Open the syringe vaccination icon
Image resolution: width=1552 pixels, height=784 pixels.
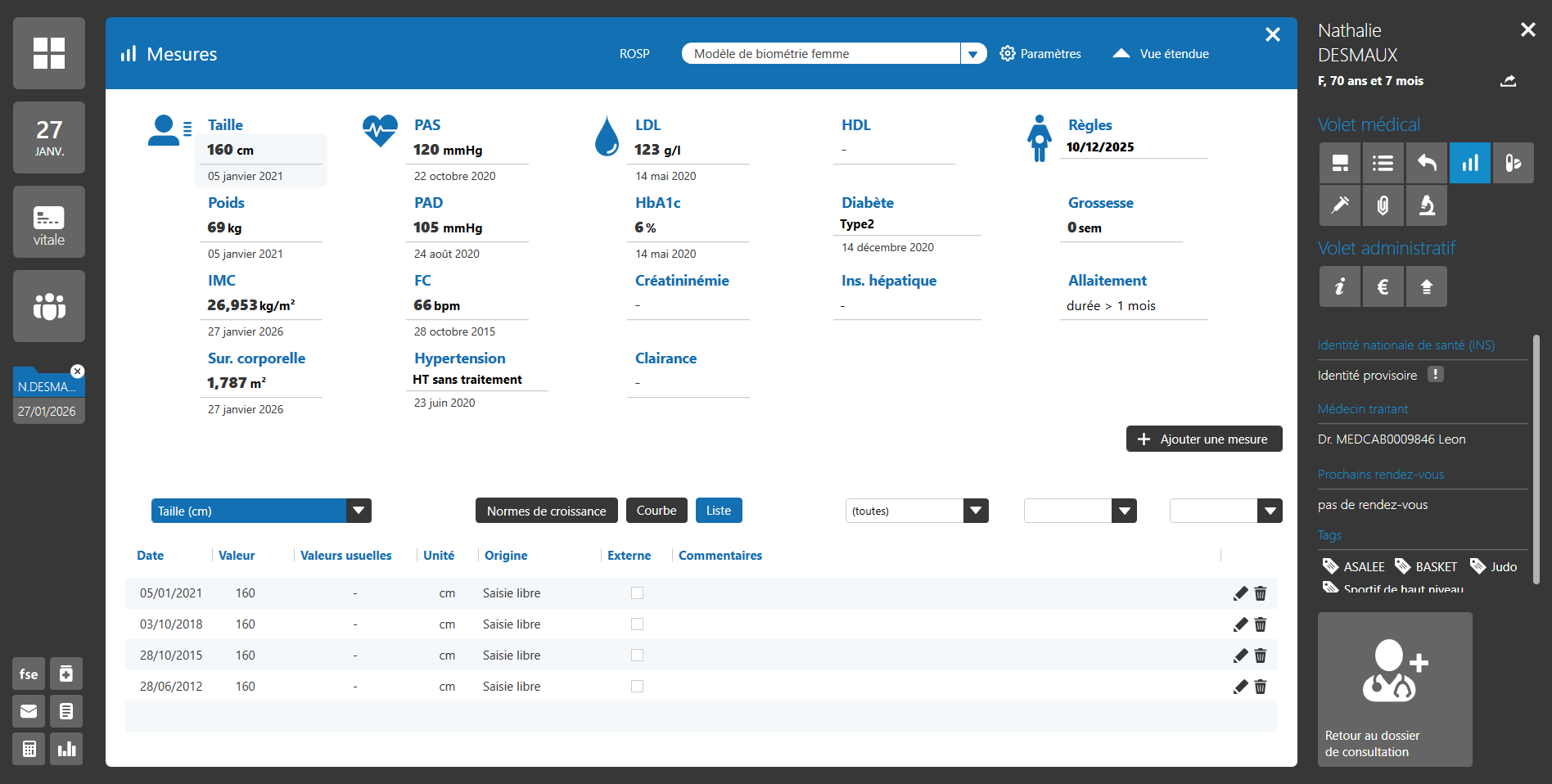pyautogui.click(x=1340, y=205)
